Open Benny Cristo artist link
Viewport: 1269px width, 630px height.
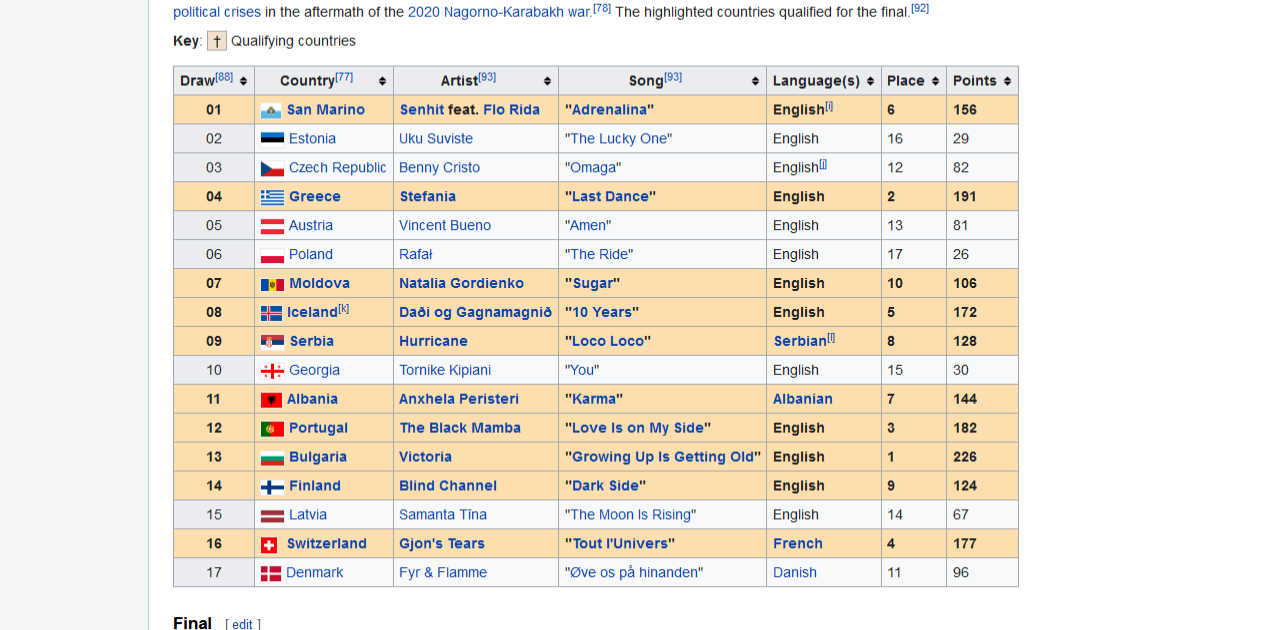(x=439, y=168)
